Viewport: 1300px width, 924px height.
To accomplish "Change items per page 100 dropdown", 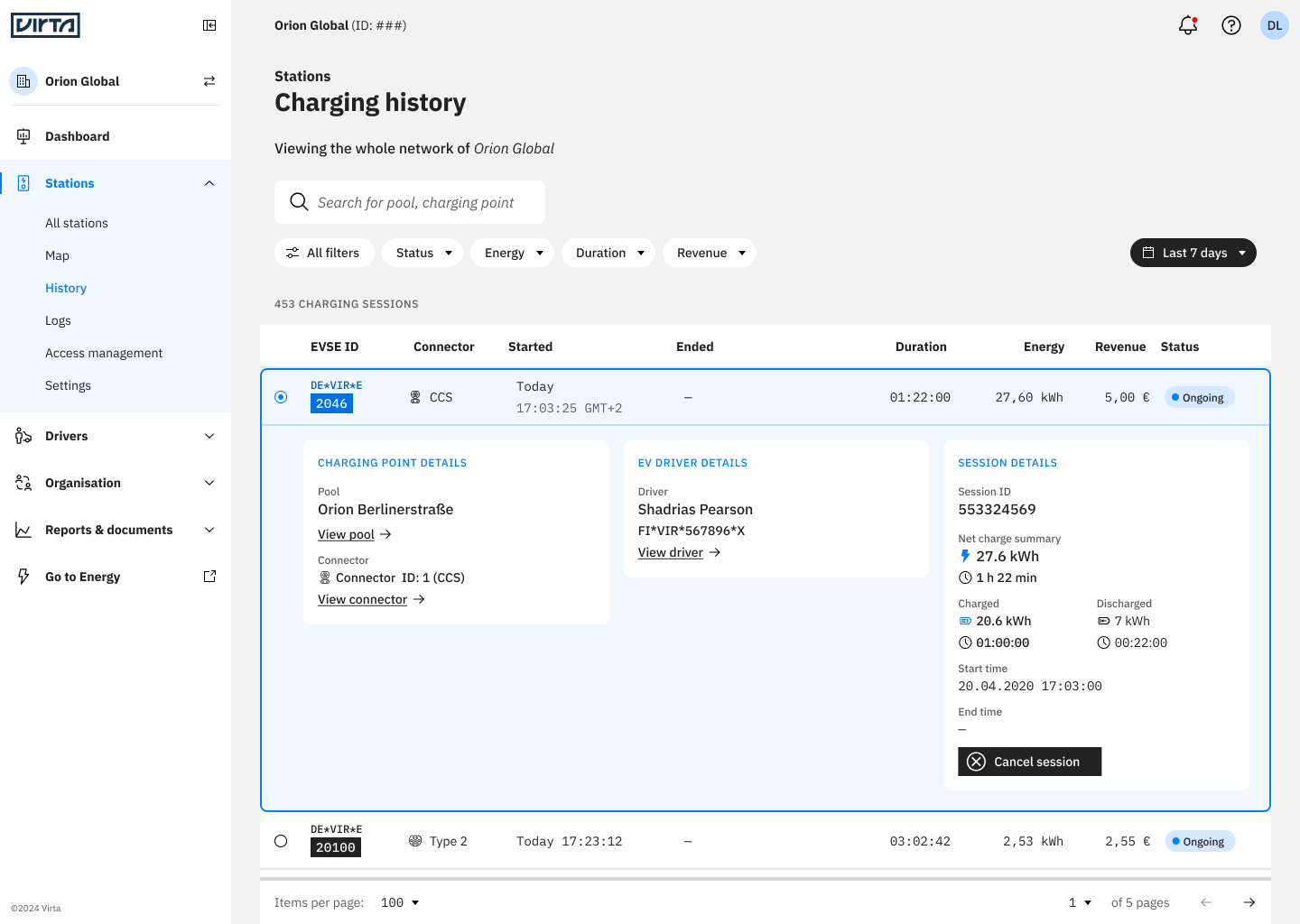I will 400,902.
